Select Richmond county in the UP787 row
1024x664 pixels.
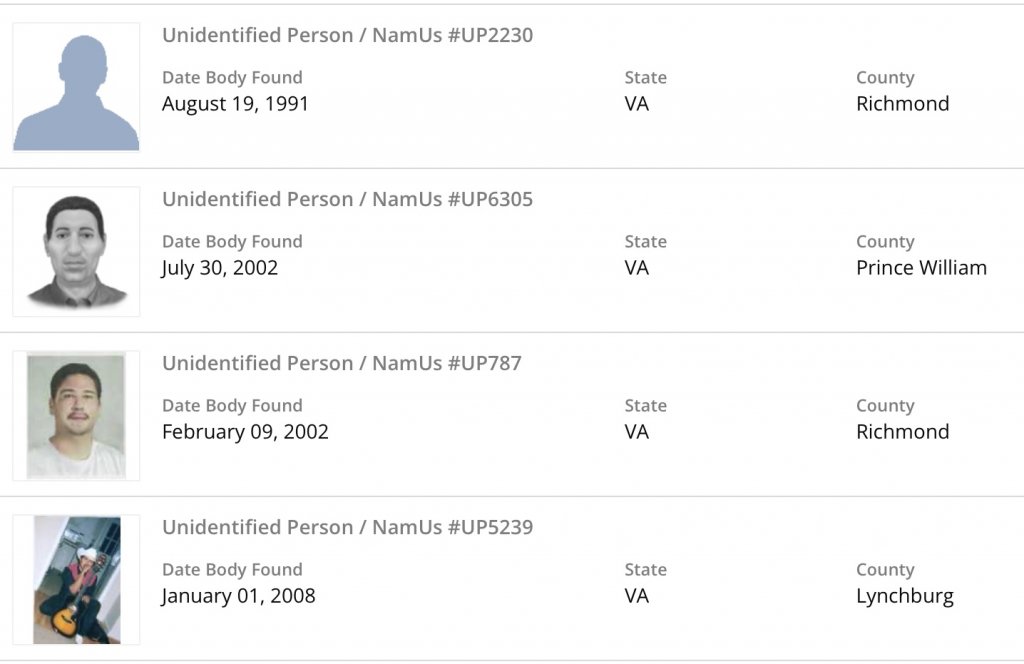[902, 432]
